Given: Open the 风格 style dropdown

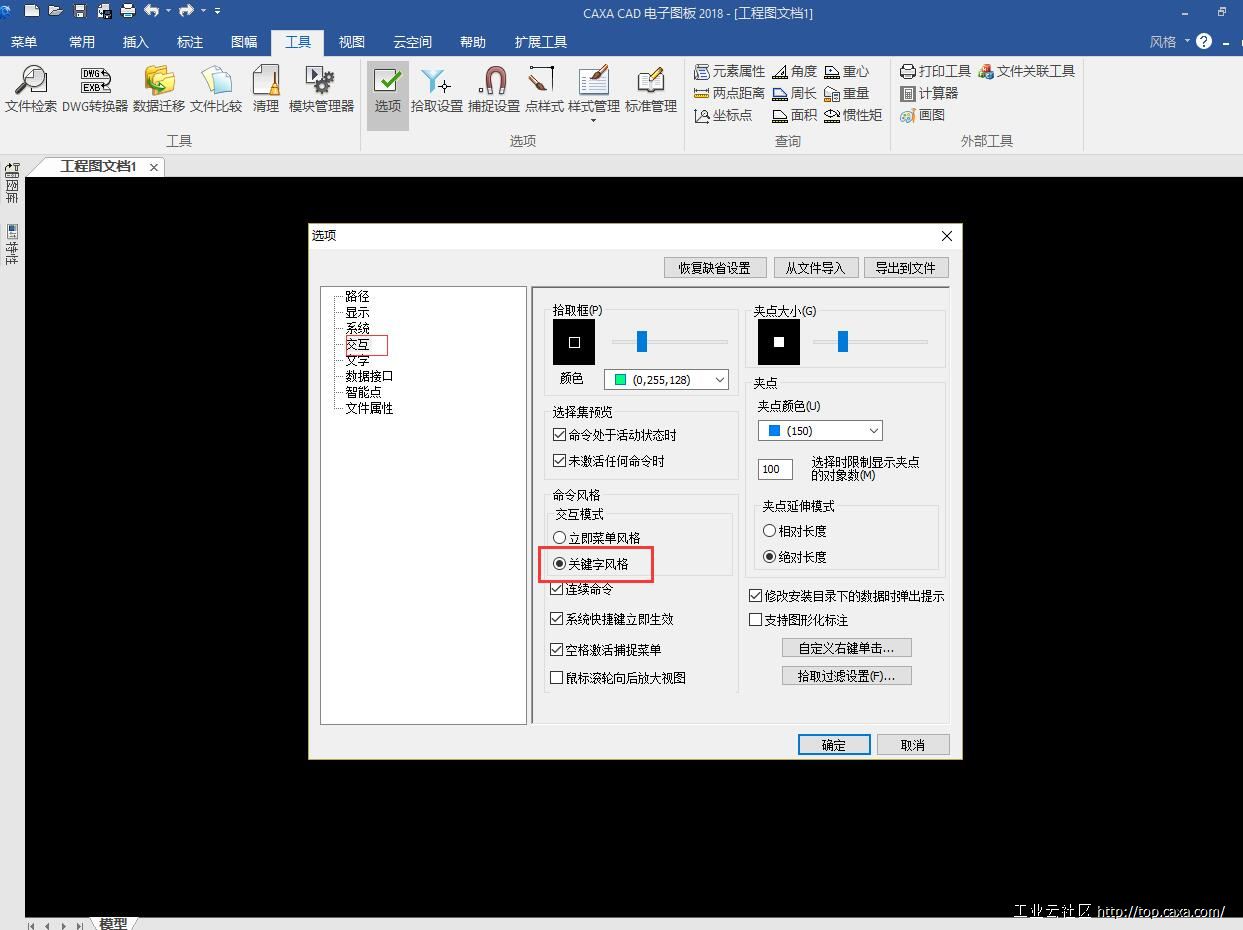Looking at the screenshot, I should [1169, 42].
